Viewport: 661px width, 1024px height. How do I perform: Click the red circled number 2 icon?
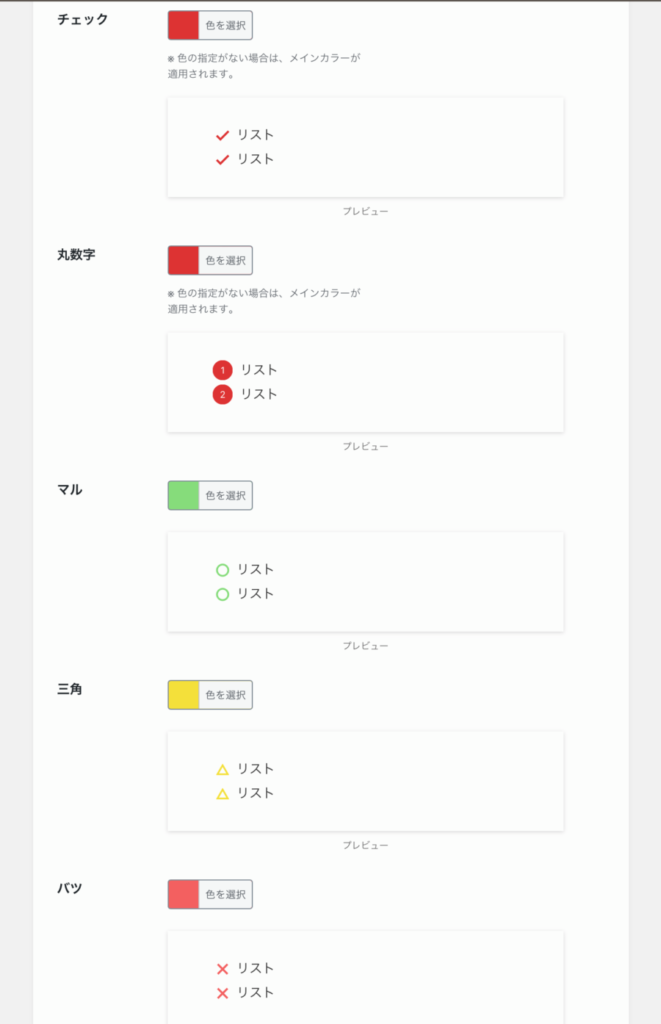(223, 394)
